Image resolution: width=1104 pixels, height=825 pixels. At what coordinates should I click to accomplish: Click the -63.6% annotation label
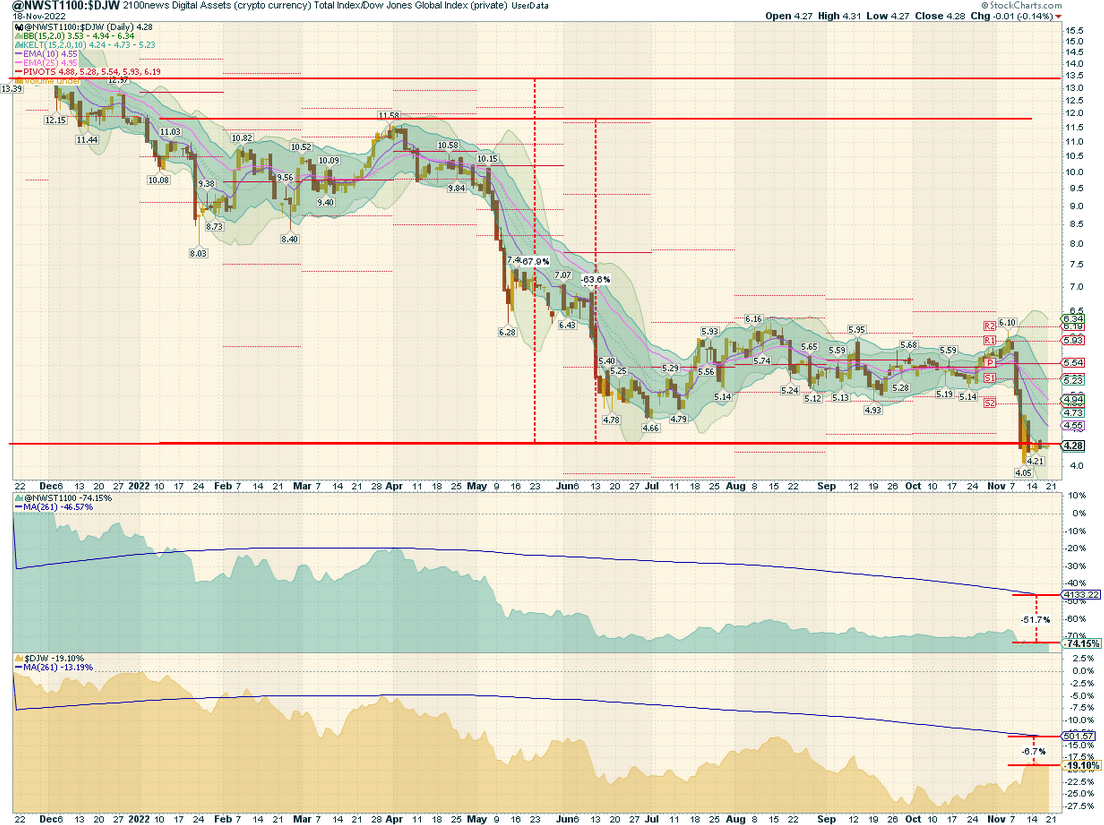596,279
